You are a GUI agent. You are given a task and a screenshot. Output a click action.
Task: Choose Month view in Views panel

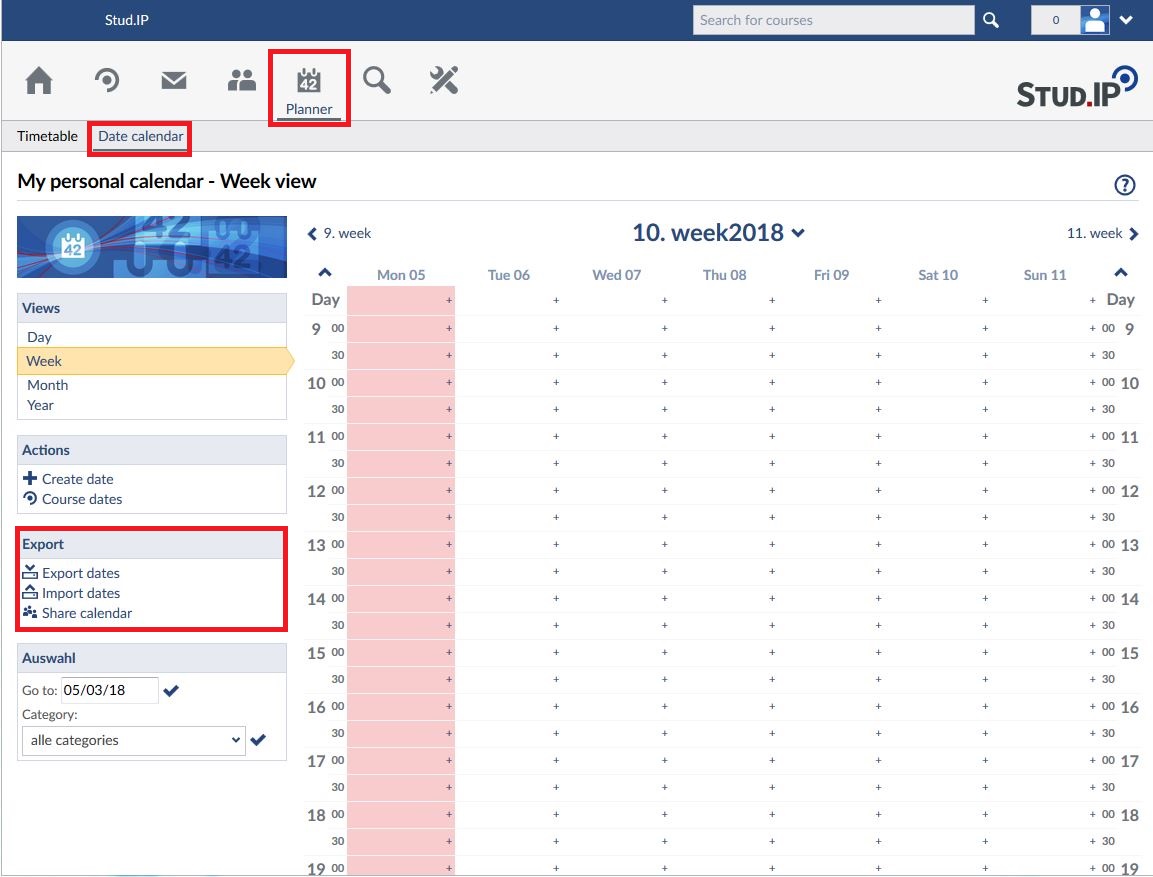pos(48,385)
